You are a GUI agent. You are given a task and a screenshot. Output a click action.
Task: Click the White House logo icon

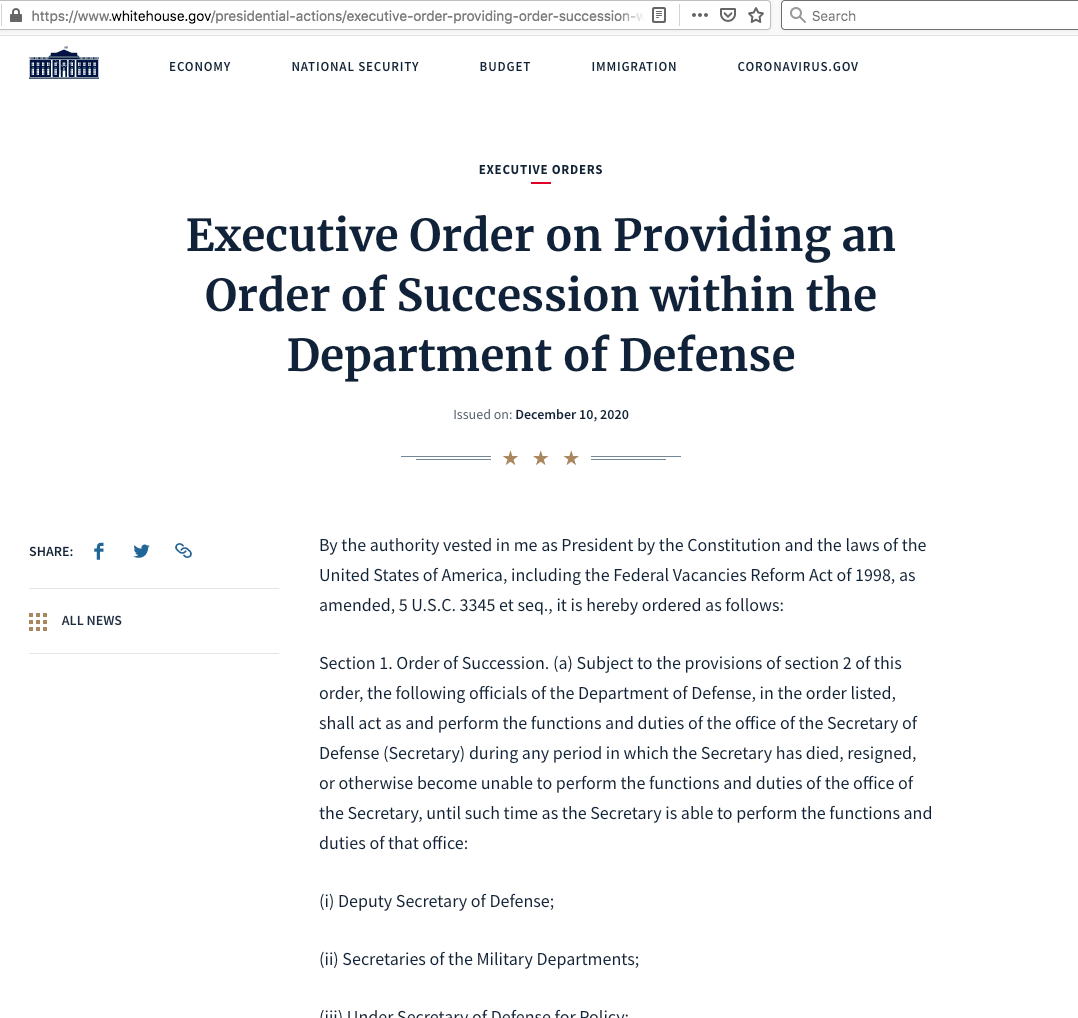click(64, 63)
